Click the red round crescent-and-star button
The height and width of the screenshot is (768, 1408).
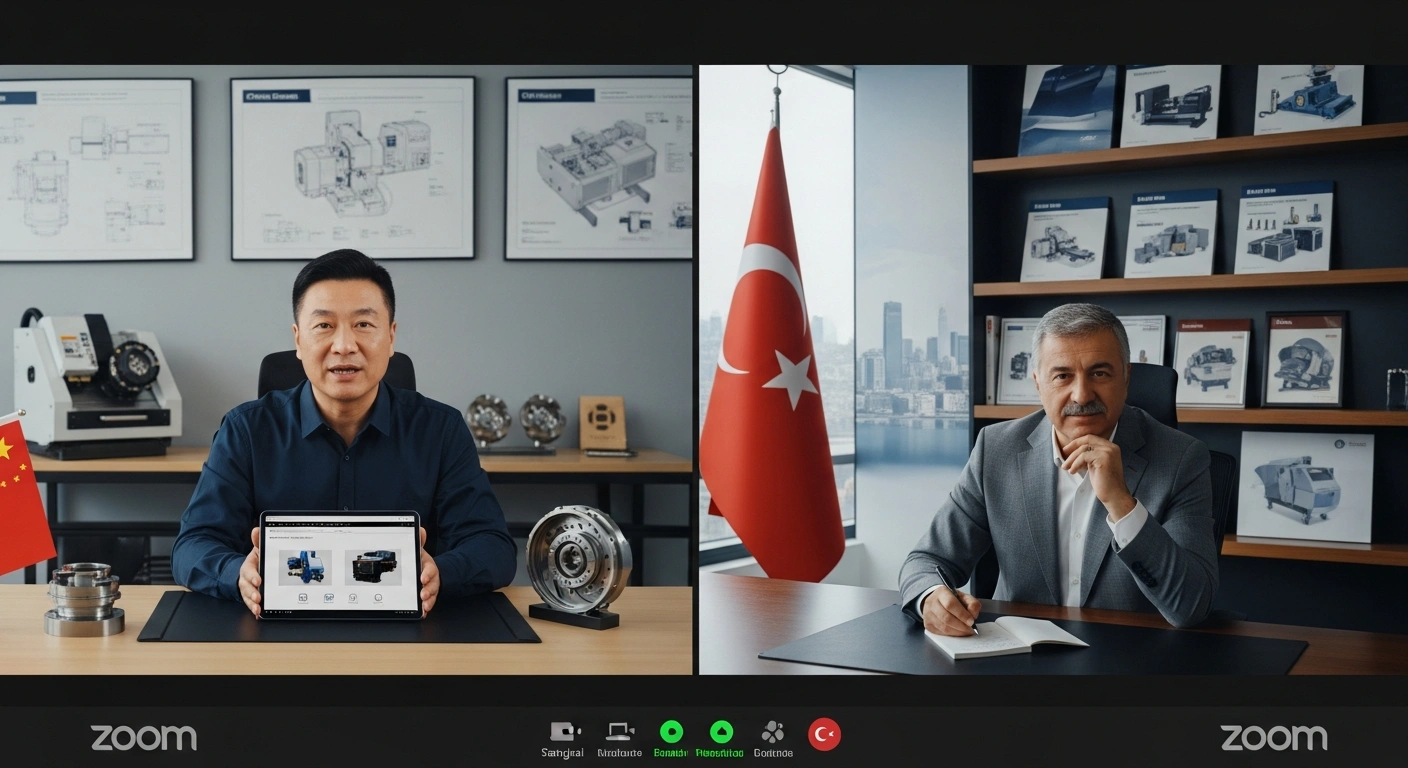pos(824,734)
